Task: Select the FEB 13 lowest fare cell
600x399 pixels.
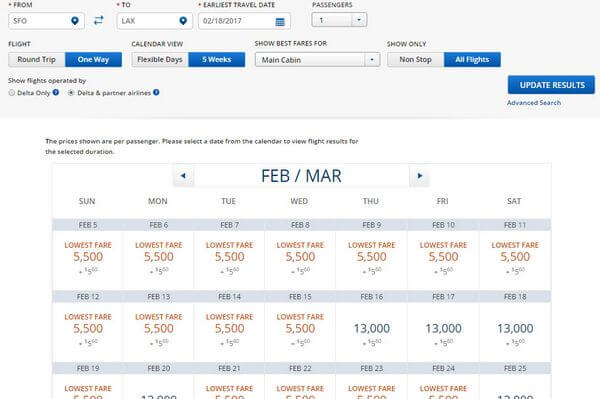Action: point(158,331)
